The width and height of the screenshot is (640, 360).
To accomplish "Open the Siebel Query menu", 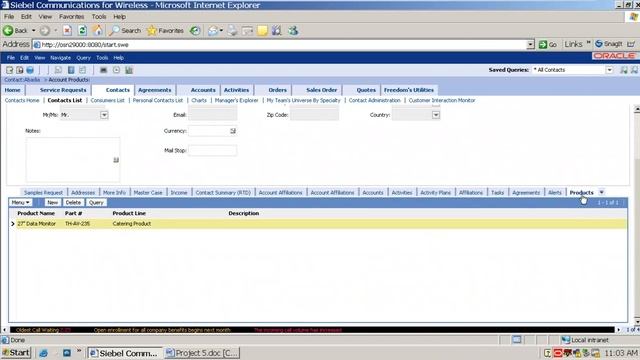I will pos(83,58).
